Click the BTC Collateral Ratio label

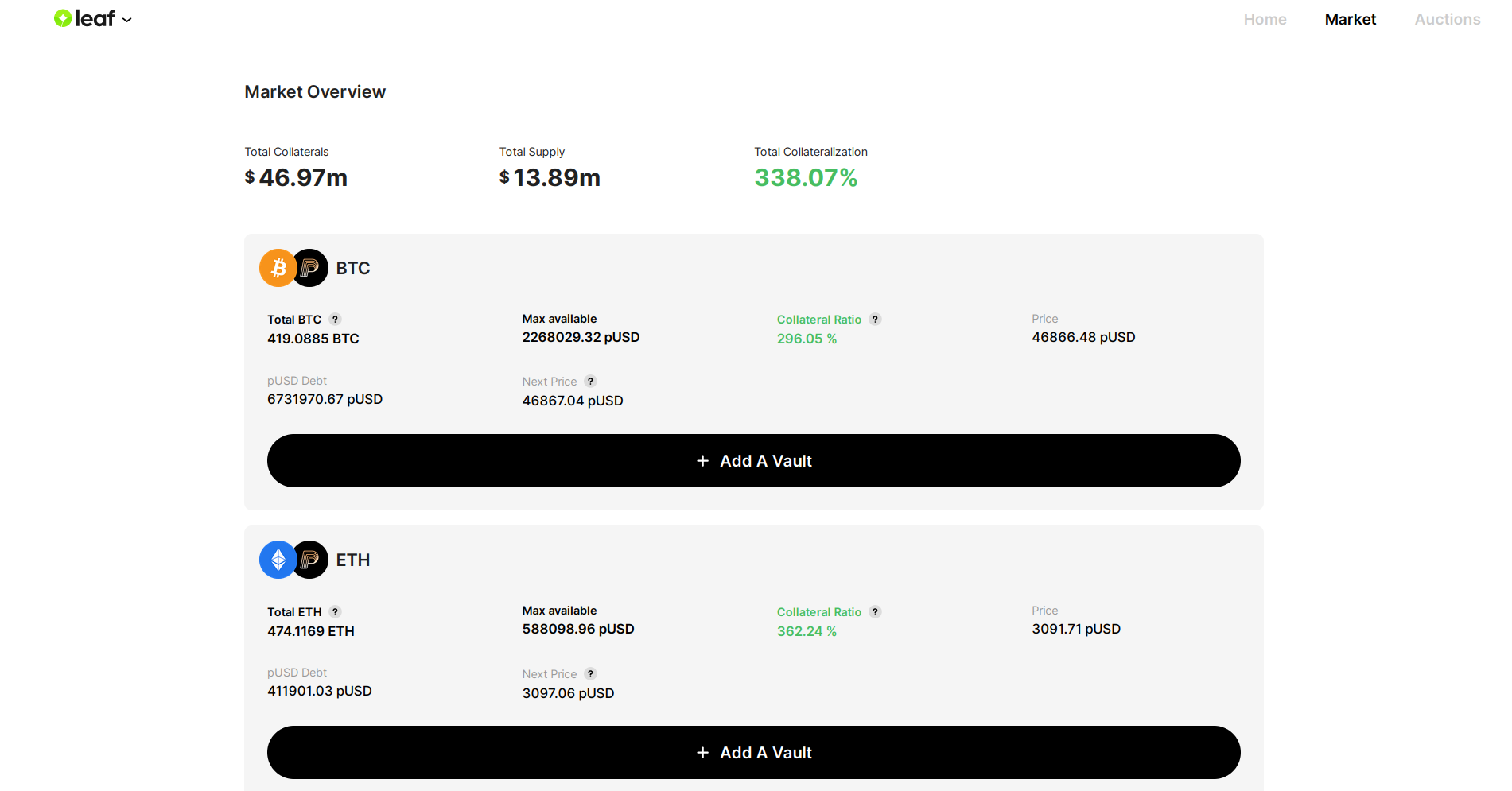pyautogui.click(x=818, y=320)
